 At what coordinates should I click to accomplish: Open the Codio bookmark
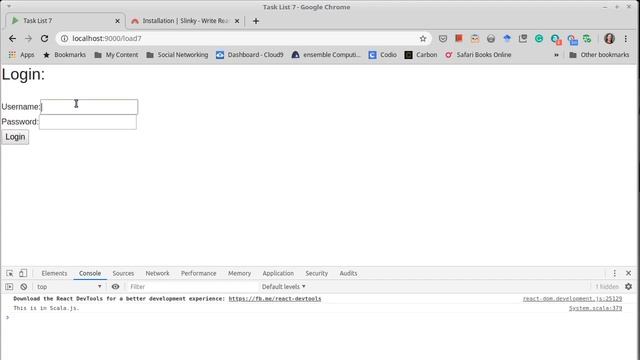point(382,55)
